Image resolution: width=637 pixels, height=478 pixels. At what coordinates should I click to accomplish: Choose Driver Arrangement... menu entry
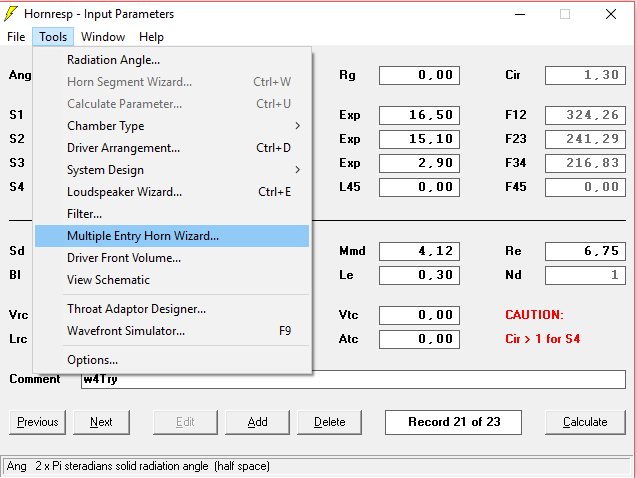pyautogui.click(x=172, y=148)
